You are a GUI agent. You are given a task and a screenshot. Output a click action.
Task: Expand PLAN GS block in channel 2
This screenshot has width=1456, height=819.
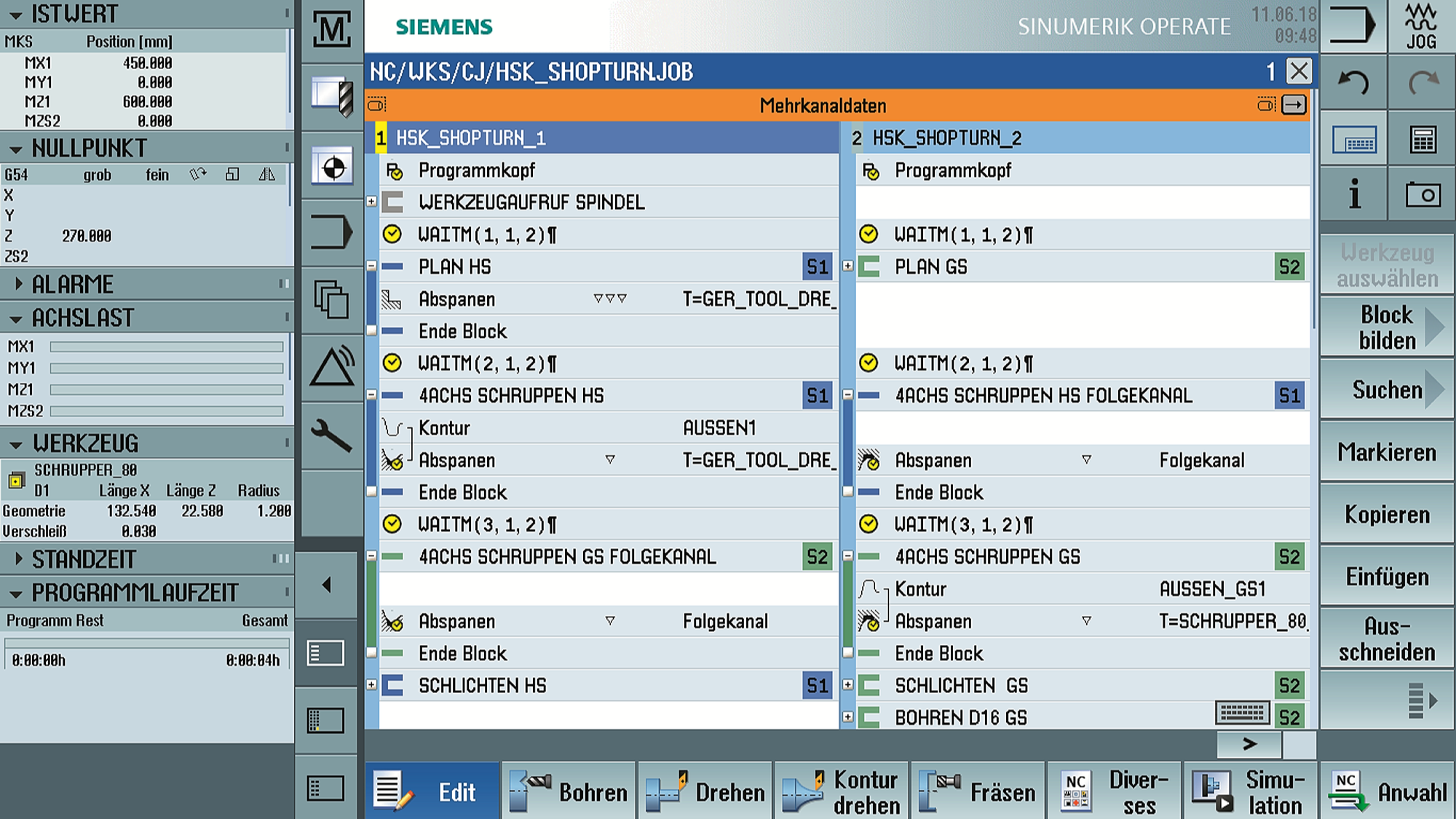pos(847,266)
